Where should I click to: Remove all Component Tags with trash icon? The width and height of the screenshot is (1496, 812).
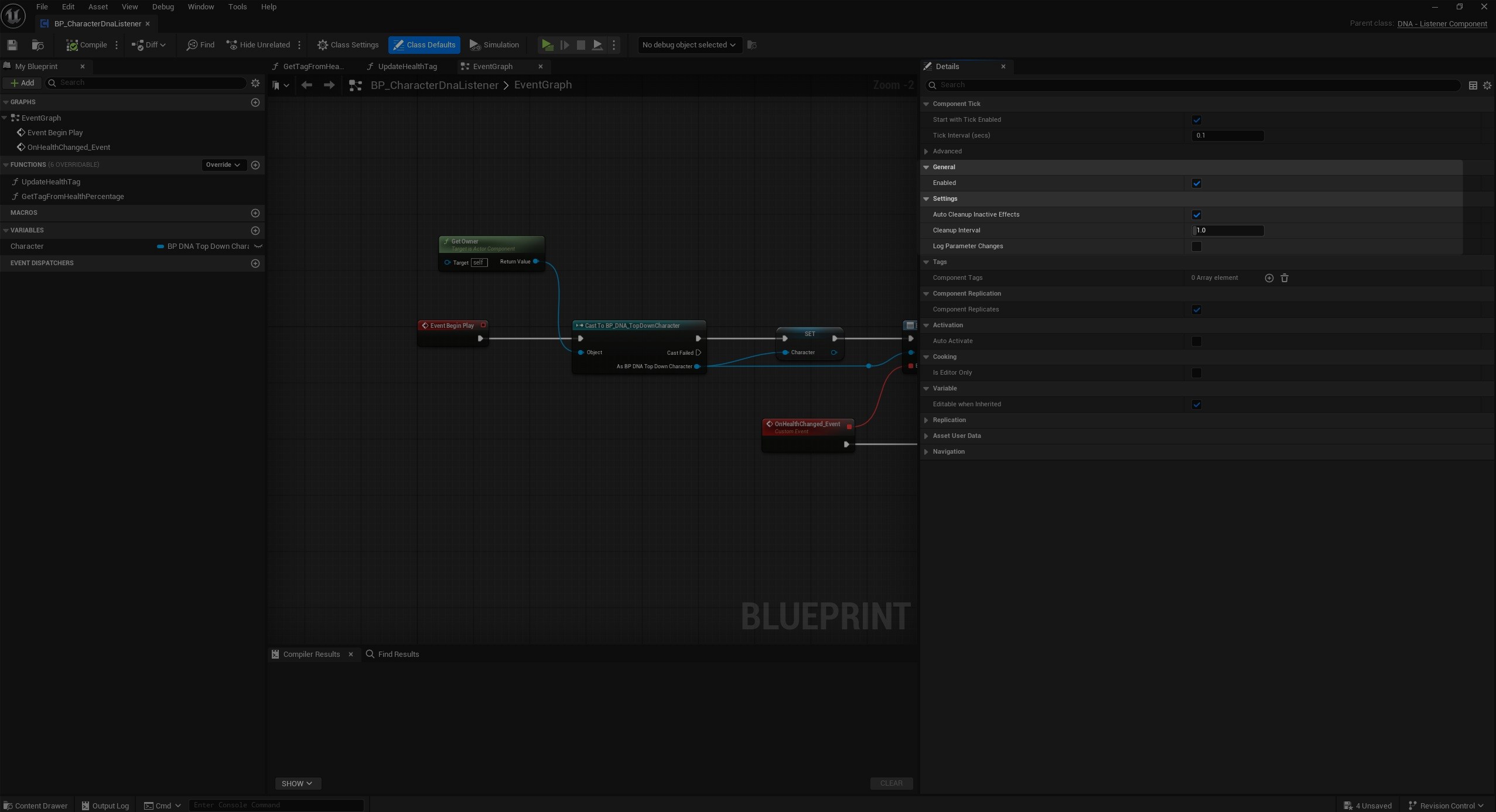click(1285, 278)
